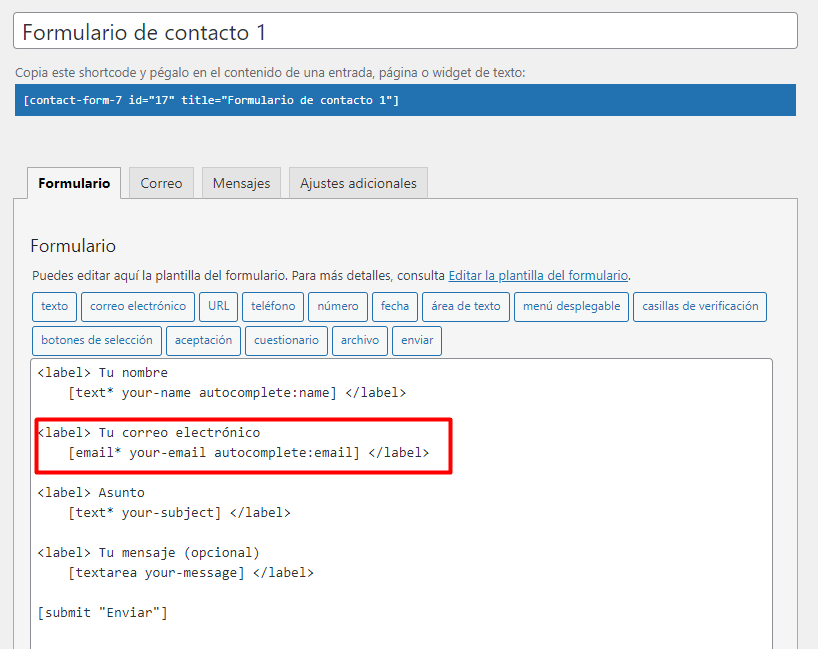Add a teléfono field tag
818x649 pixels.
(x=273, y=306)
